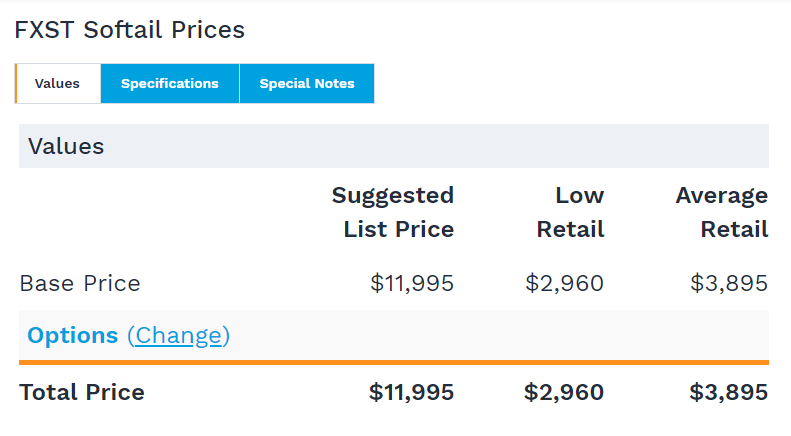
Task: Open the Special Notes tab
Action: 307,84
